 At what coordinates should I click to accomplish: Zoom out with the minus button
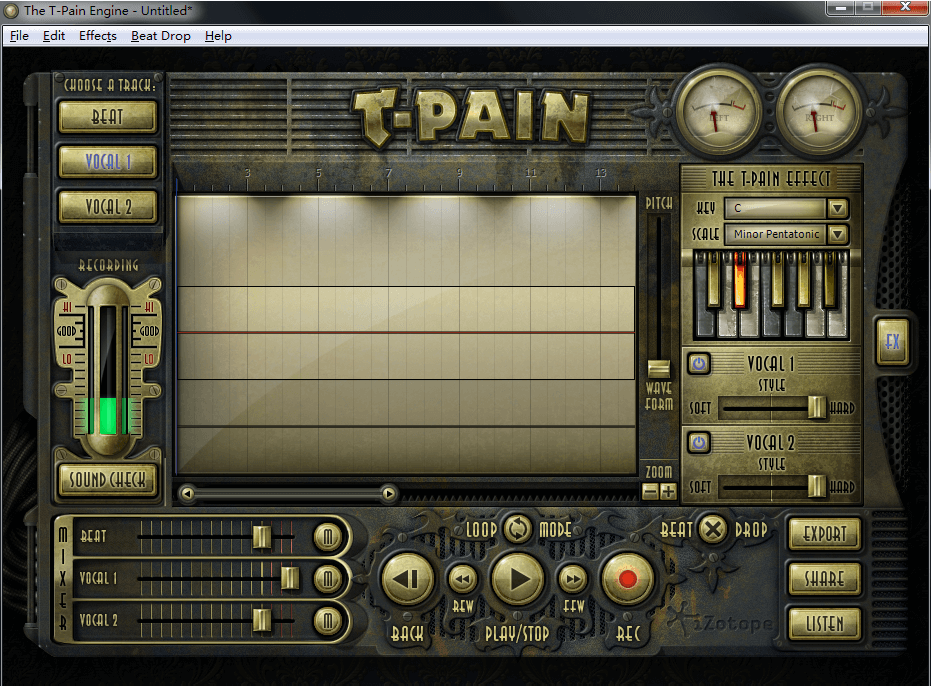pos(650,491)
